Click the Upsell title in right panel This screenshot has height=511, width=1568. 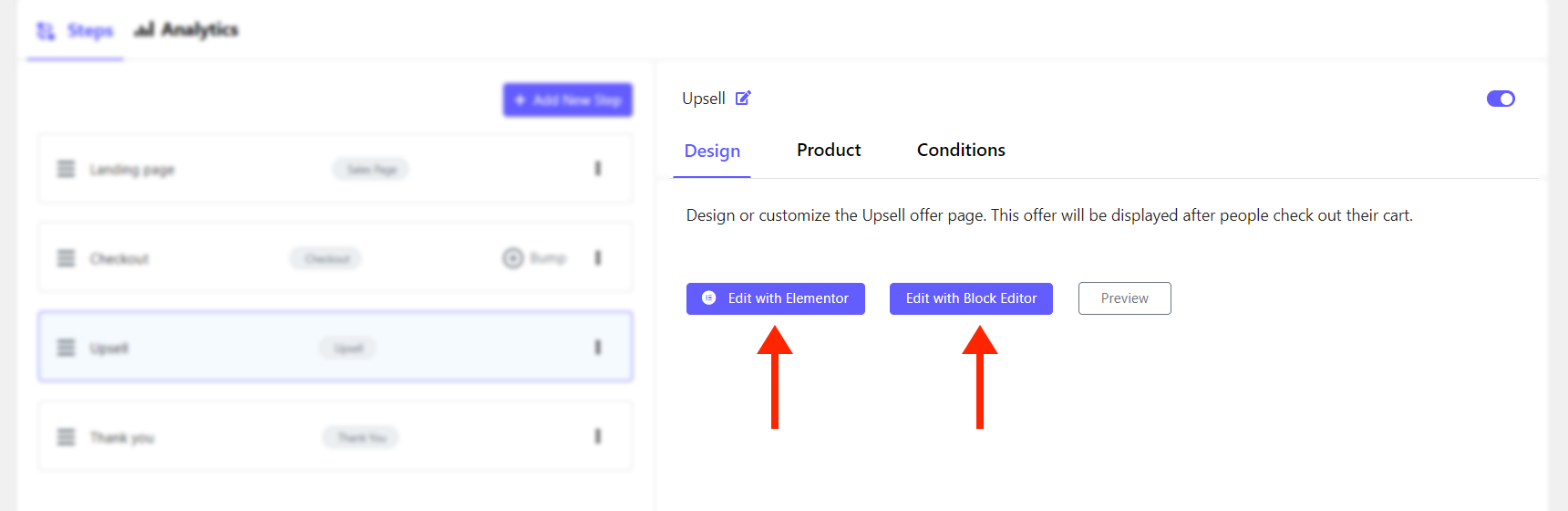pos(704,99)
